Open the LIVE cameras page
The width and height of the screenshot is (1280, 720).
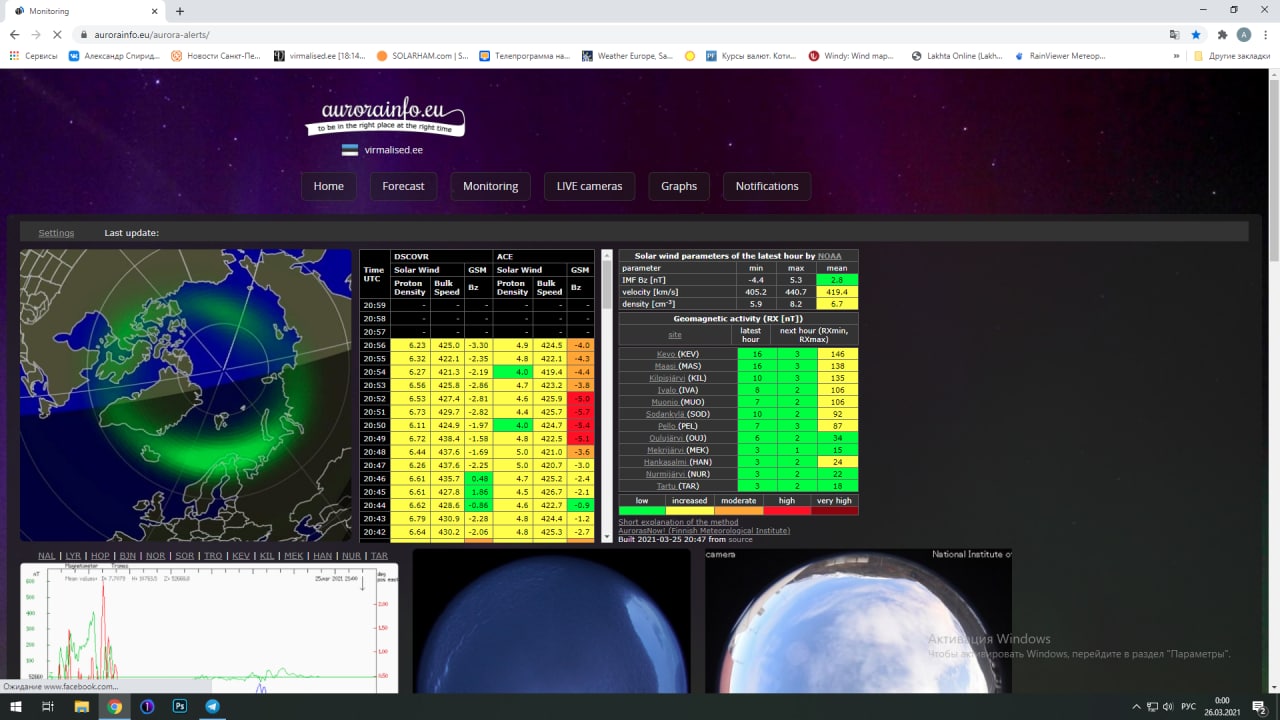(589, 186)
